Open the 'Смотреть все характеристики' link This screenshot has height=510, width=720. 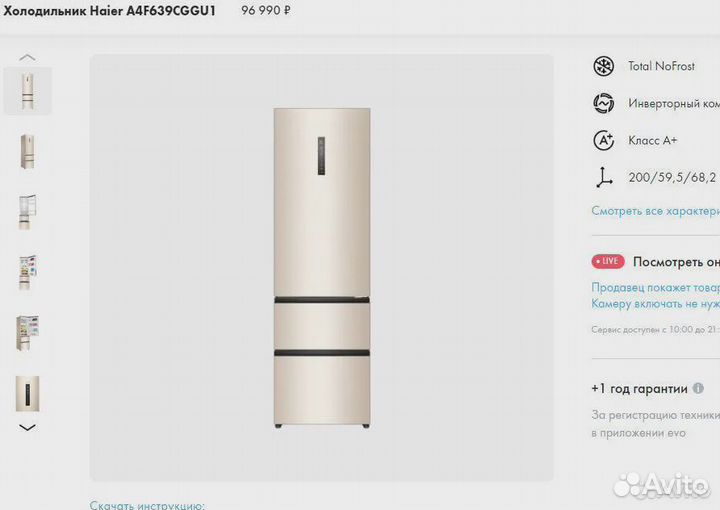click(655, 211)
